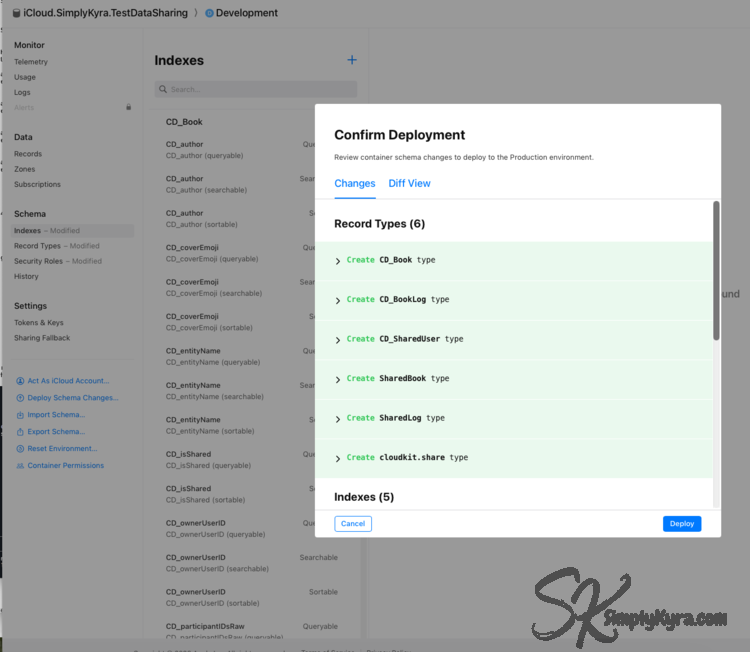Click the dialog's vertical scrollbar thumb
Screen dimensions: 750x652
(716, 271)
